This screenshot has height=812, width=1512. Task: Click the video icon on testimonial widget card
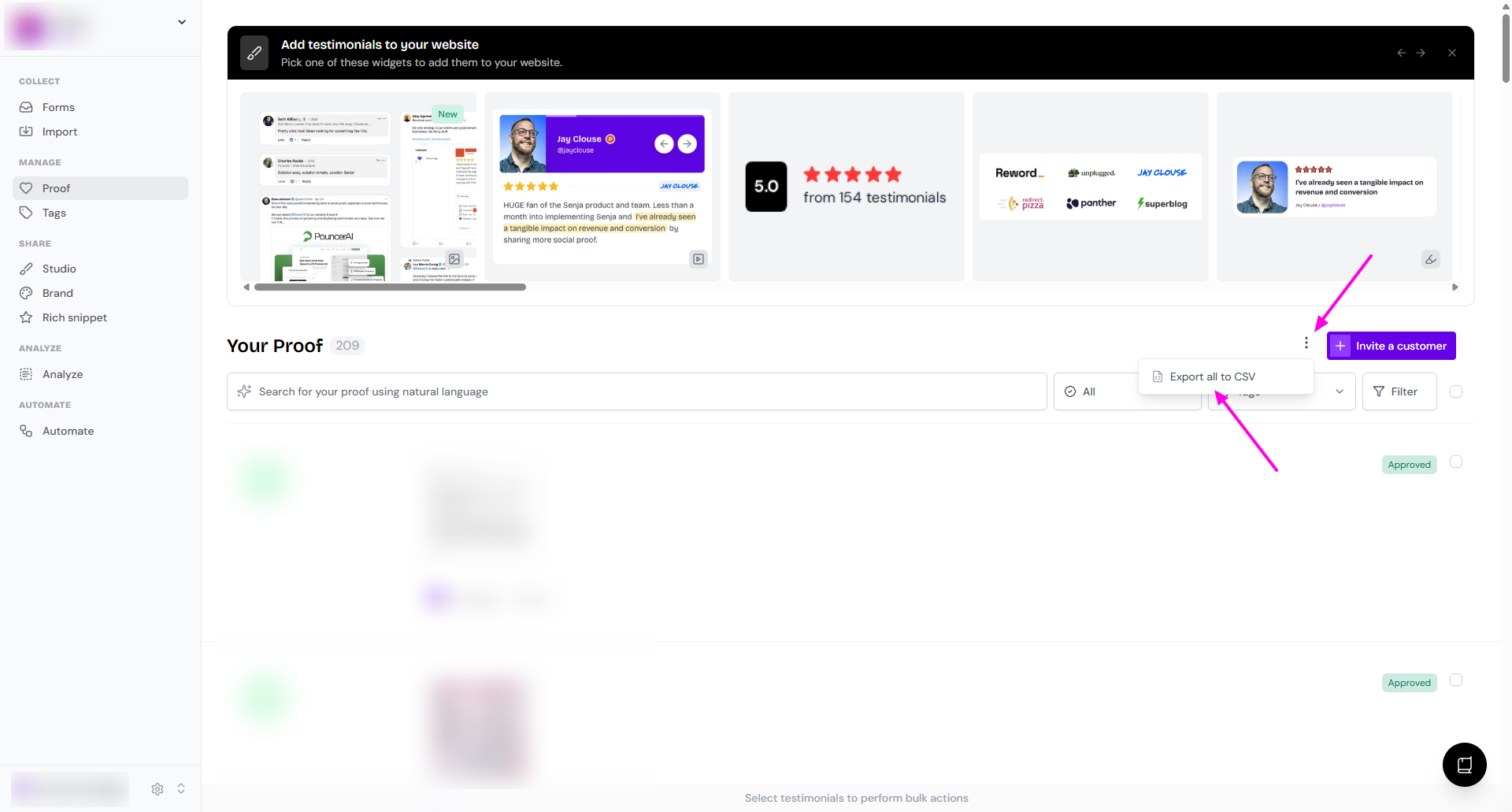click(x=699, y=259)
